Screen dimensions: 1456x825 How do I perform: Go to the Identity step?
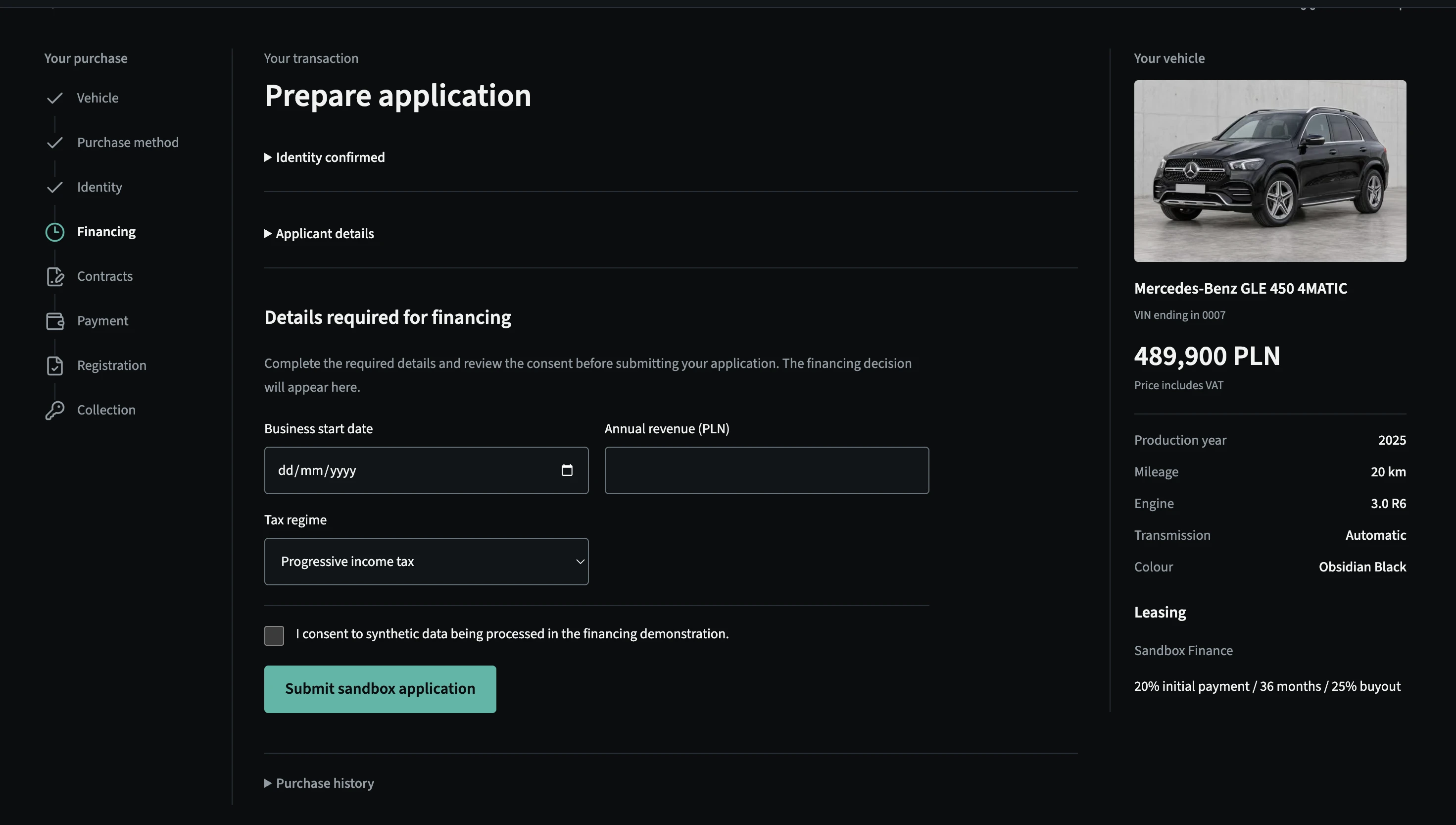click(x=99, y=188)
